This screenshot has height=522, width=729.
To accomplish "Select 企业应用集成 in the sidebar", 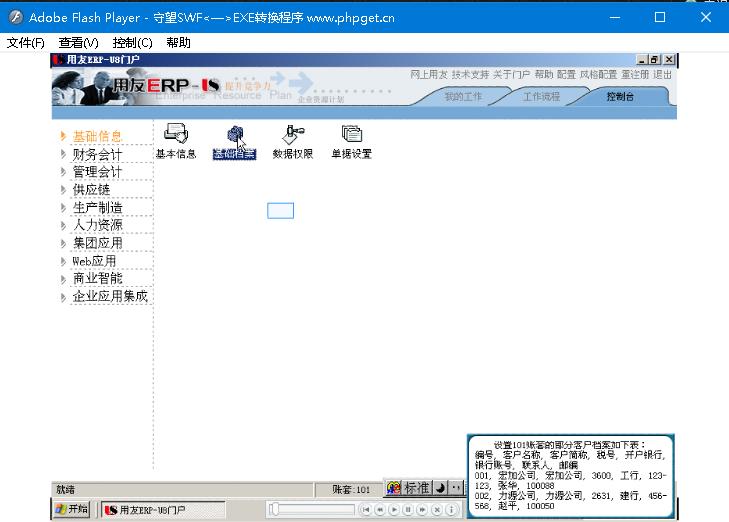I will [x=110, y=297].
